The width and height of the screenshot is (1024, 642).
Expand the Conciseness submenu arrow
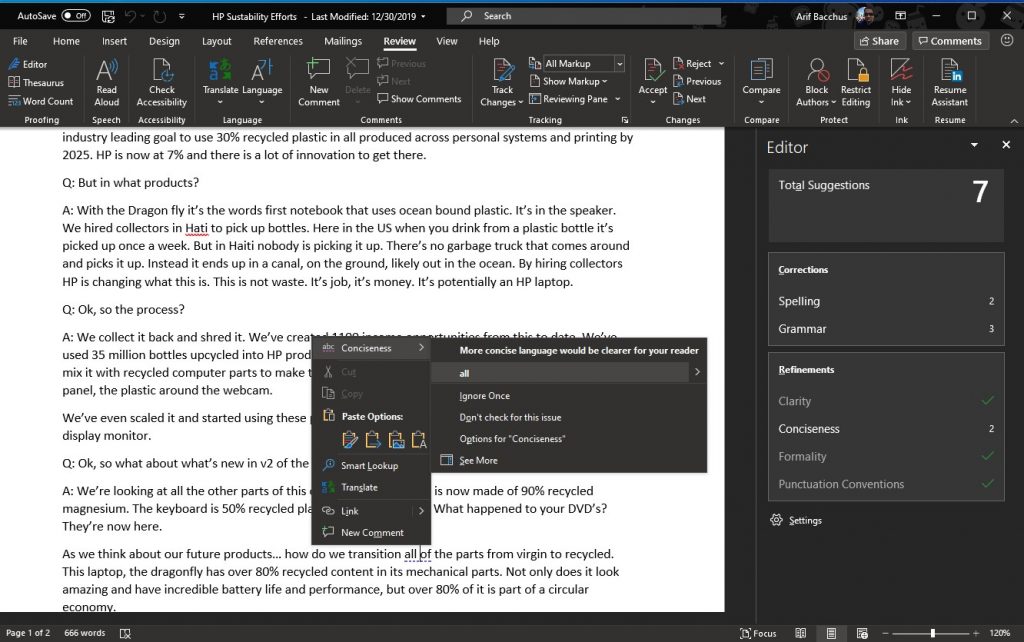click(x=421, y=347)
